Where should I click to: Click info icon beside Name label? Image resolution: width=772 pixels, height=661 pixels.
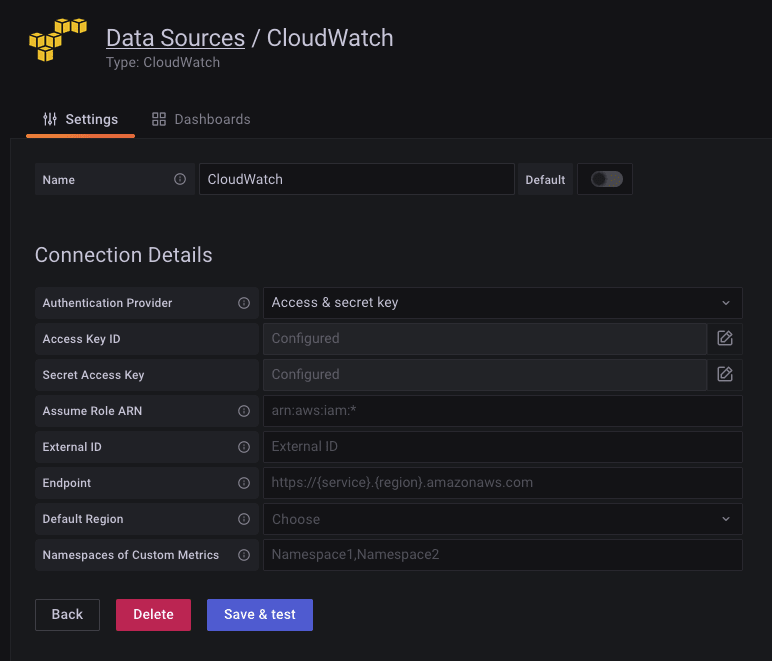[180, 179]
